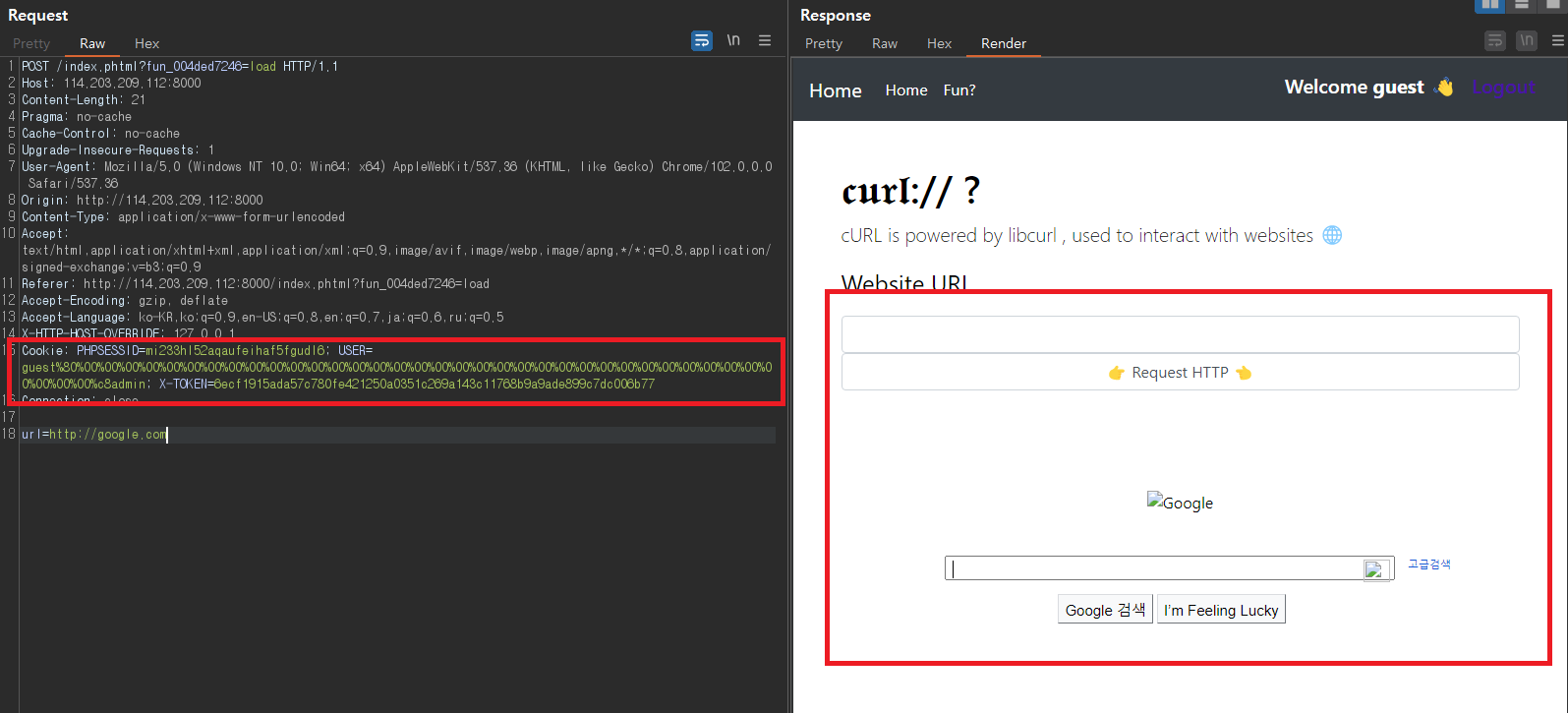This screenshot has width=1568, height=713.
Task: Click the Host: 114.203.209.112:8000 header line
Action: [111, 83]
